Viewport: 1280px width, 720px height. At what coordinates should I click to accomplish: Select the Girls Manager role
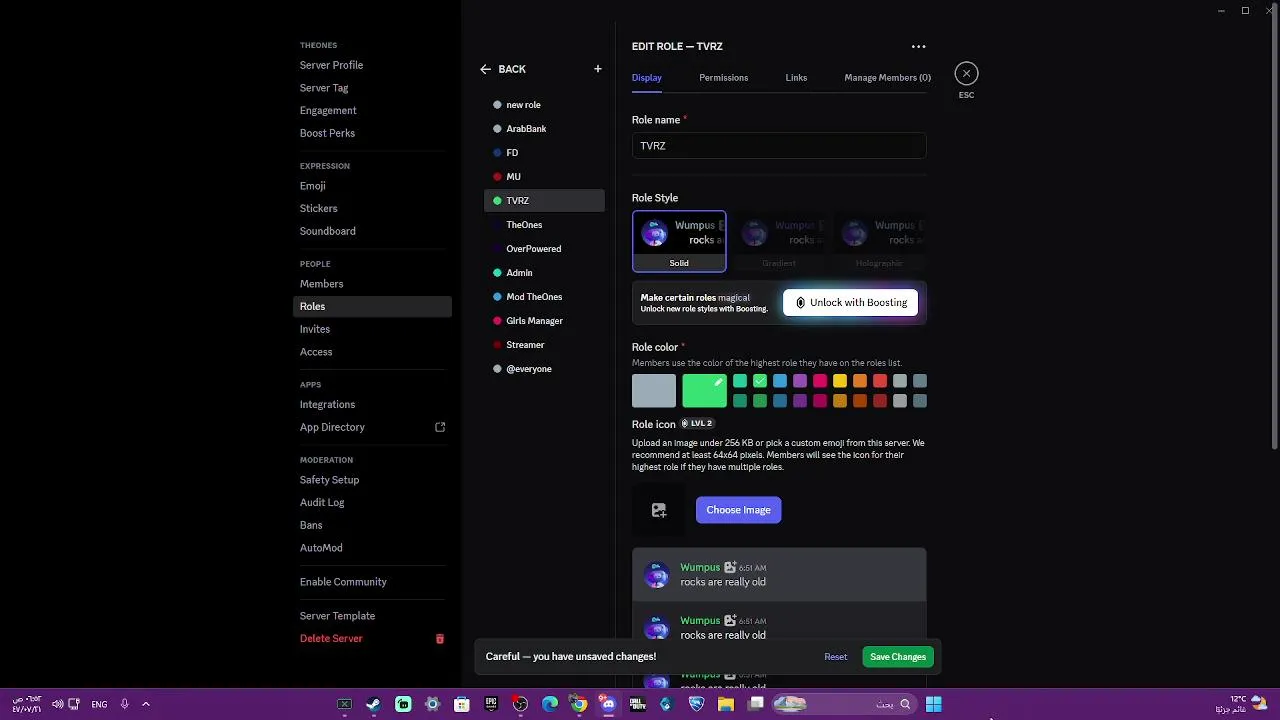pyautogui.click(x=544, y=321)
